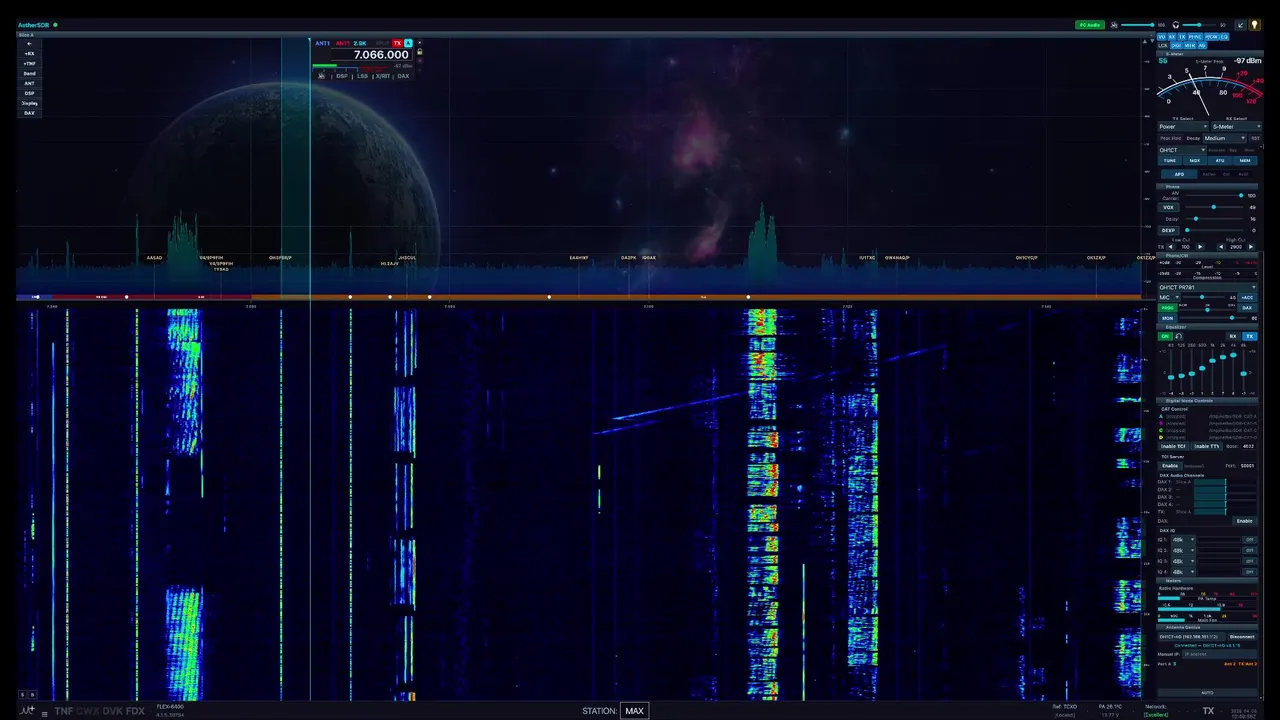Click the lock icon on slice flag

pyautogui.click(x=420, y=52)
